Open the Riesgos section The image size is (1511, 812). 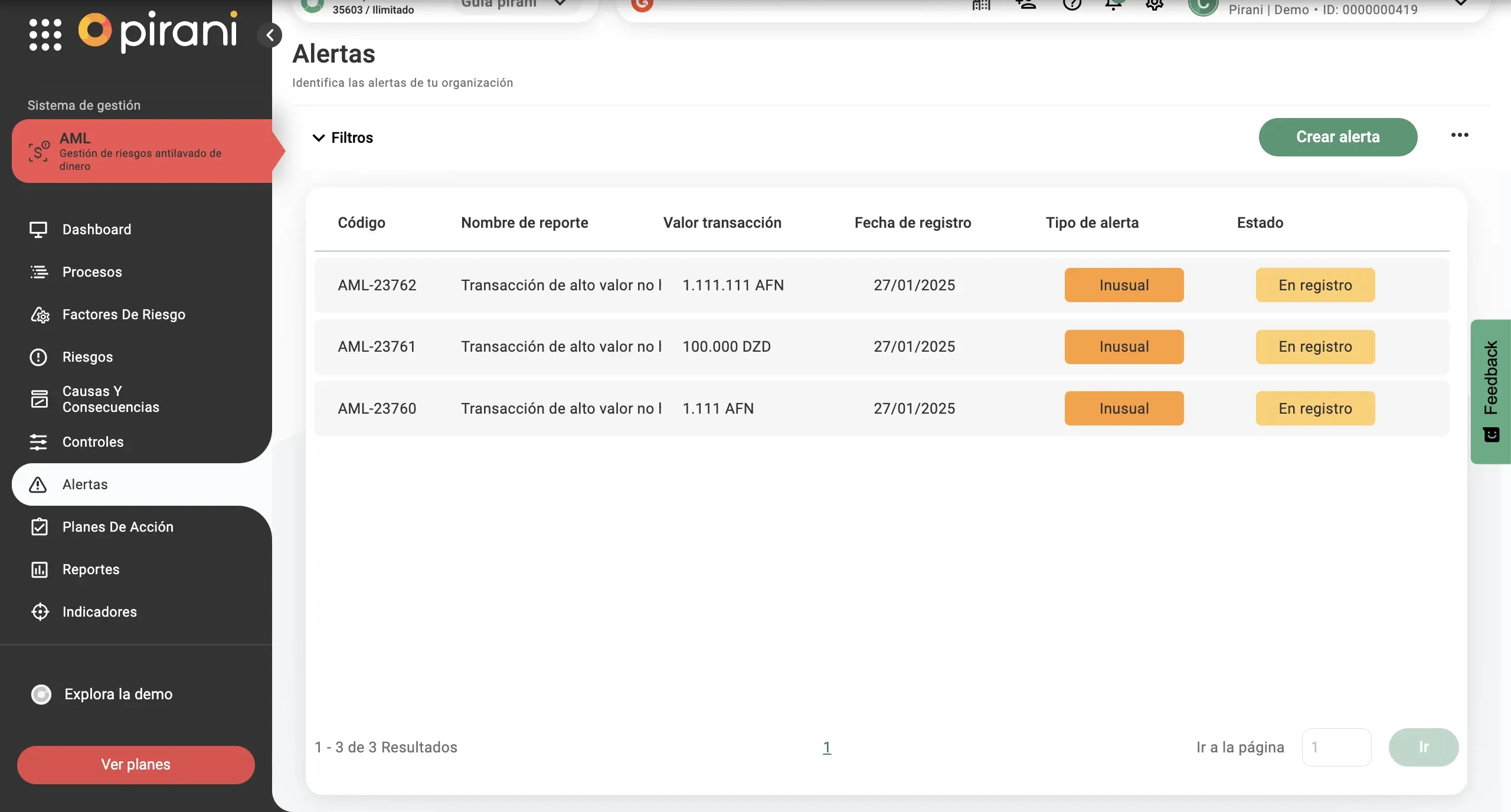tap(87, 357)
